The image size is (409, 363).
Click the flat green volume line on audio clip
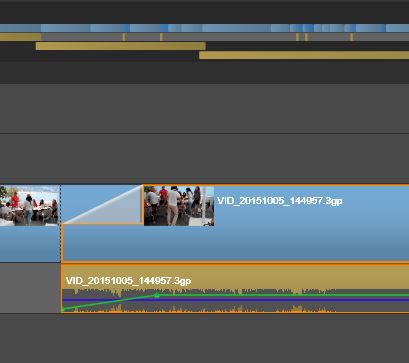pyautogui.click(x=283, y=295)
